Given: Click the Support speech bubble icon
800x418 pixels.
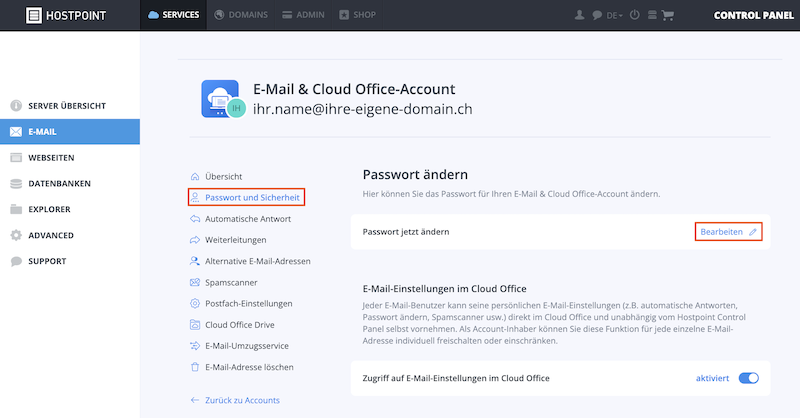Looking at the screenshot, I should tap(16, 261).
